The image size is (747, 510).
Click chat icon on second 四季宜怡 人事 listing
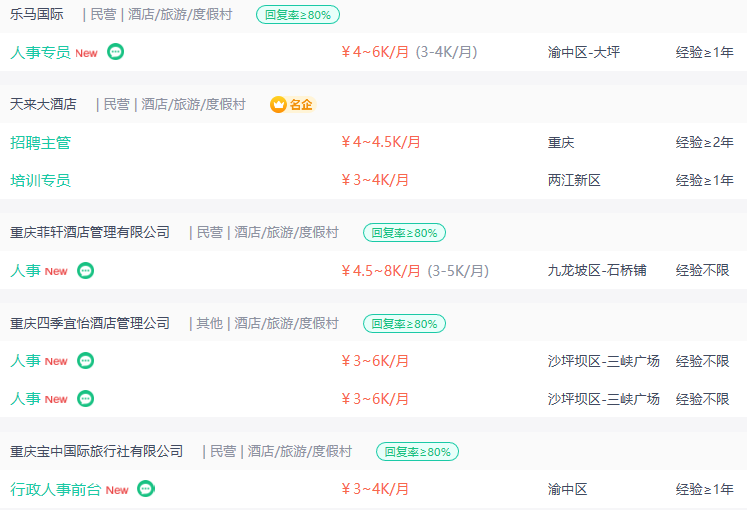coord(86,398)
